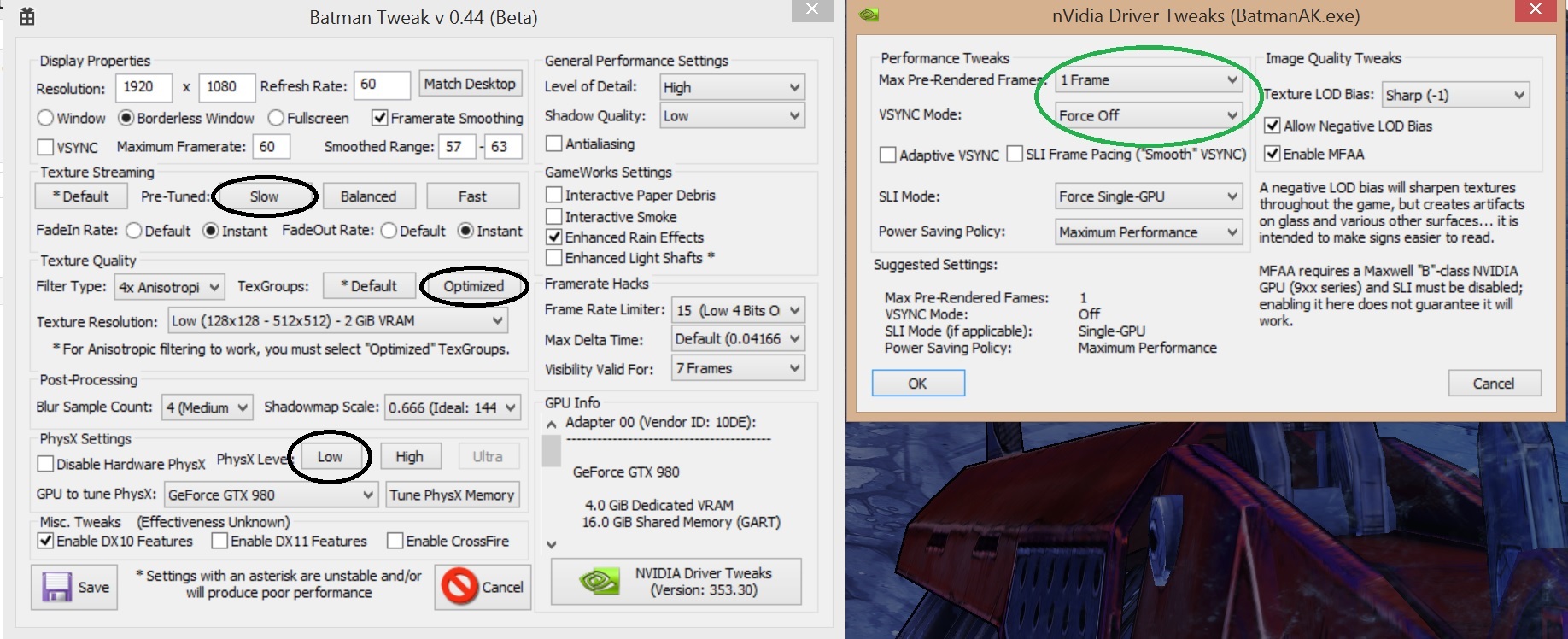Enable Enhanced Light Shafts checkbox
The image size is (1568, 639).
tap(554, 257)
